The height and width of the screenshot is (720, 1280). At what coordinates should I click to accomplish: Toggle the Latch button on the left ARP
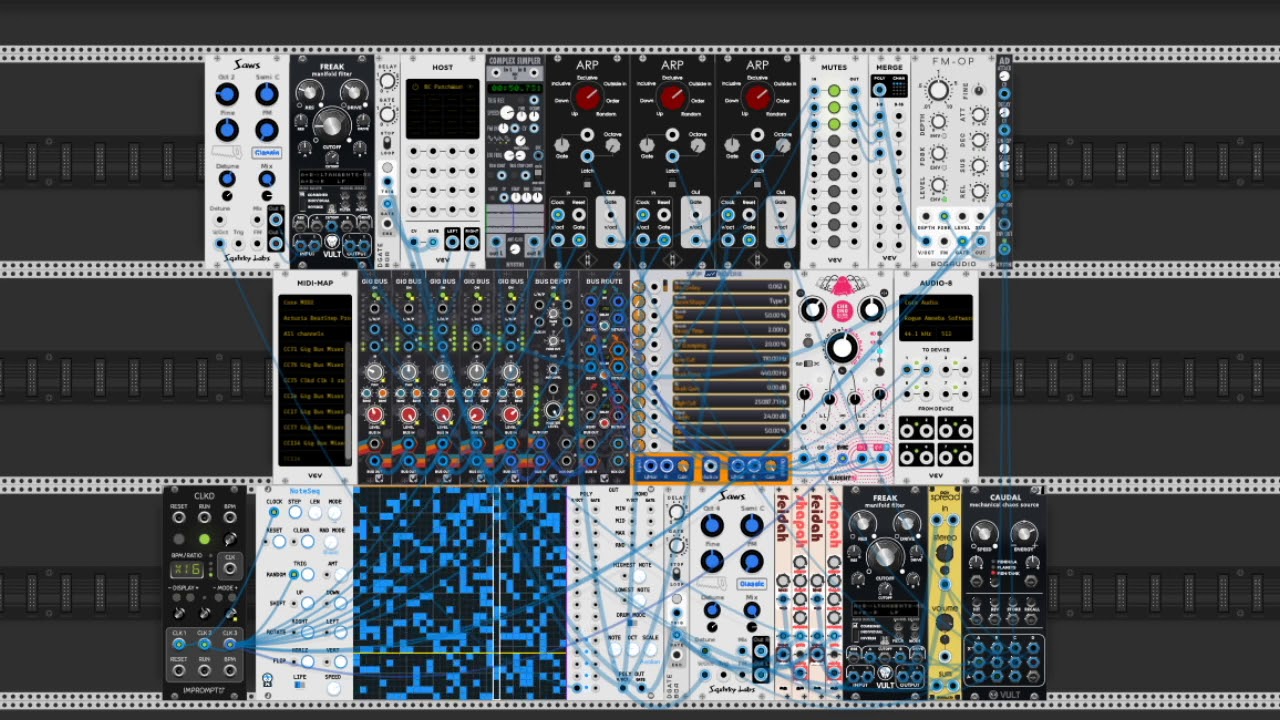[x=587, y=184]
